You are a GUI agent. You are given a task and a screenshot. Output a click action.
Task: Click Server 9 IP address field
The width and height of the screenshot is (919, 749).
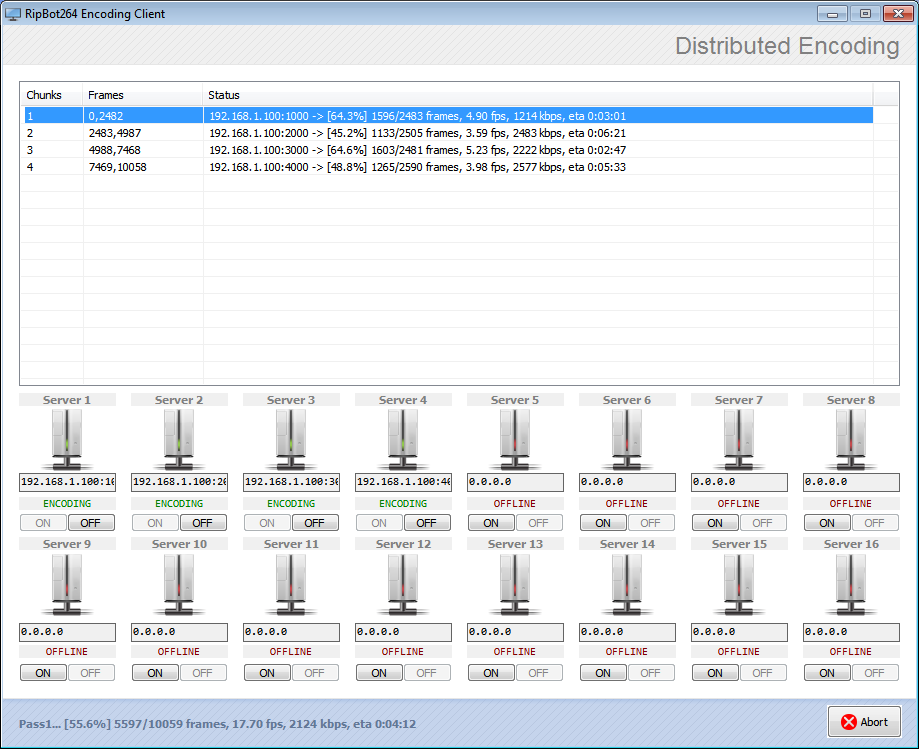[x=67, y=632]
